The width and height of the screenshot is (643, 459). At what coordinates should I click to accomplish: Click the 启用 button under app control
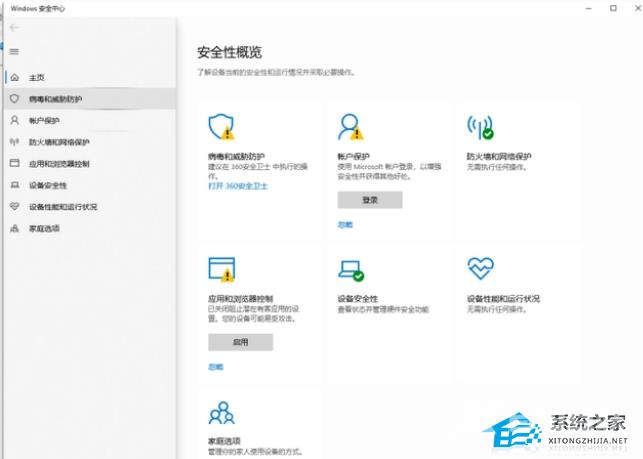[x=240, y=342]
